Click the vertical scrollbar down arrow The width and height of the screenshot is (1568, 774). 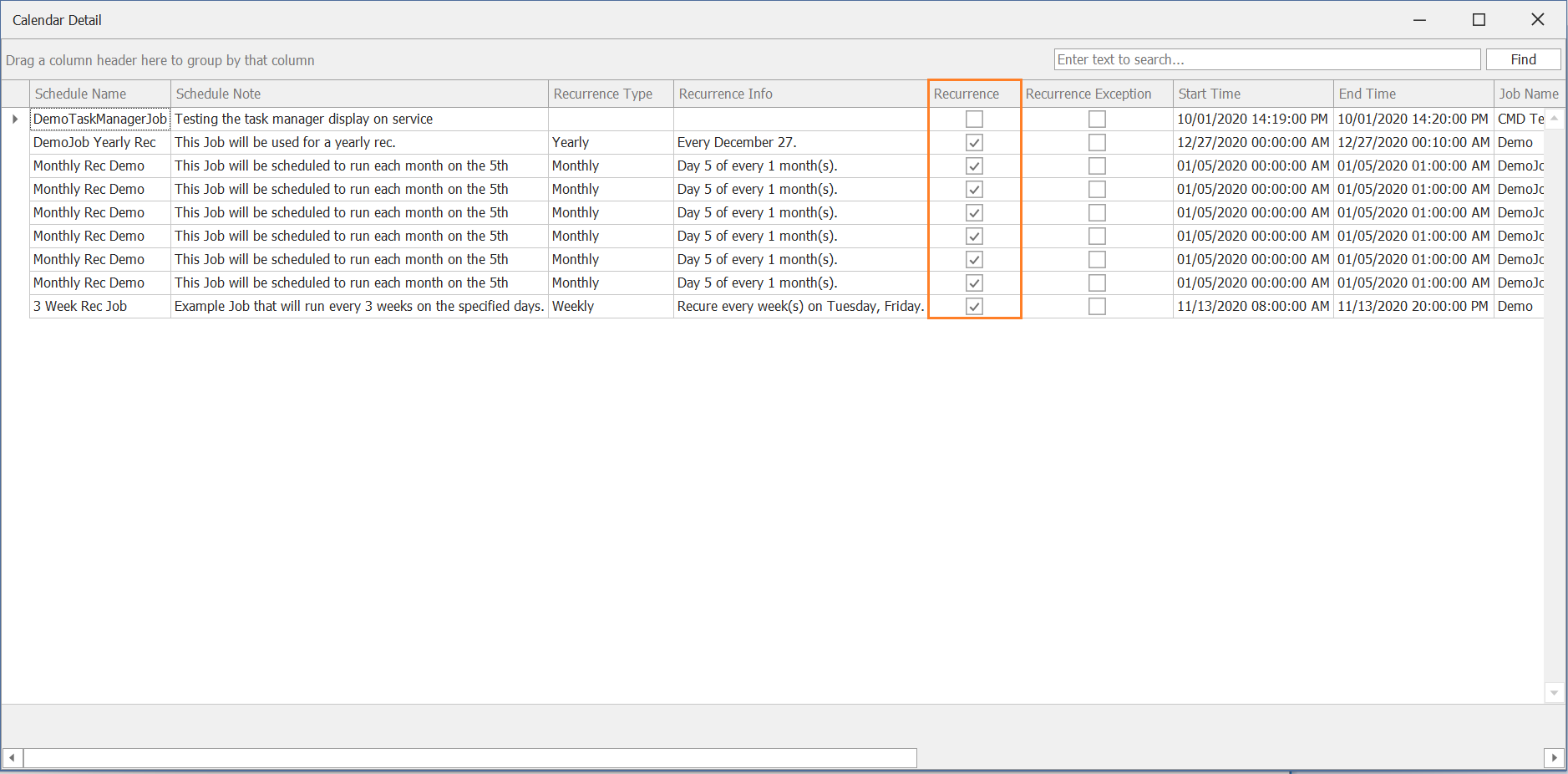click(1554, 693)
